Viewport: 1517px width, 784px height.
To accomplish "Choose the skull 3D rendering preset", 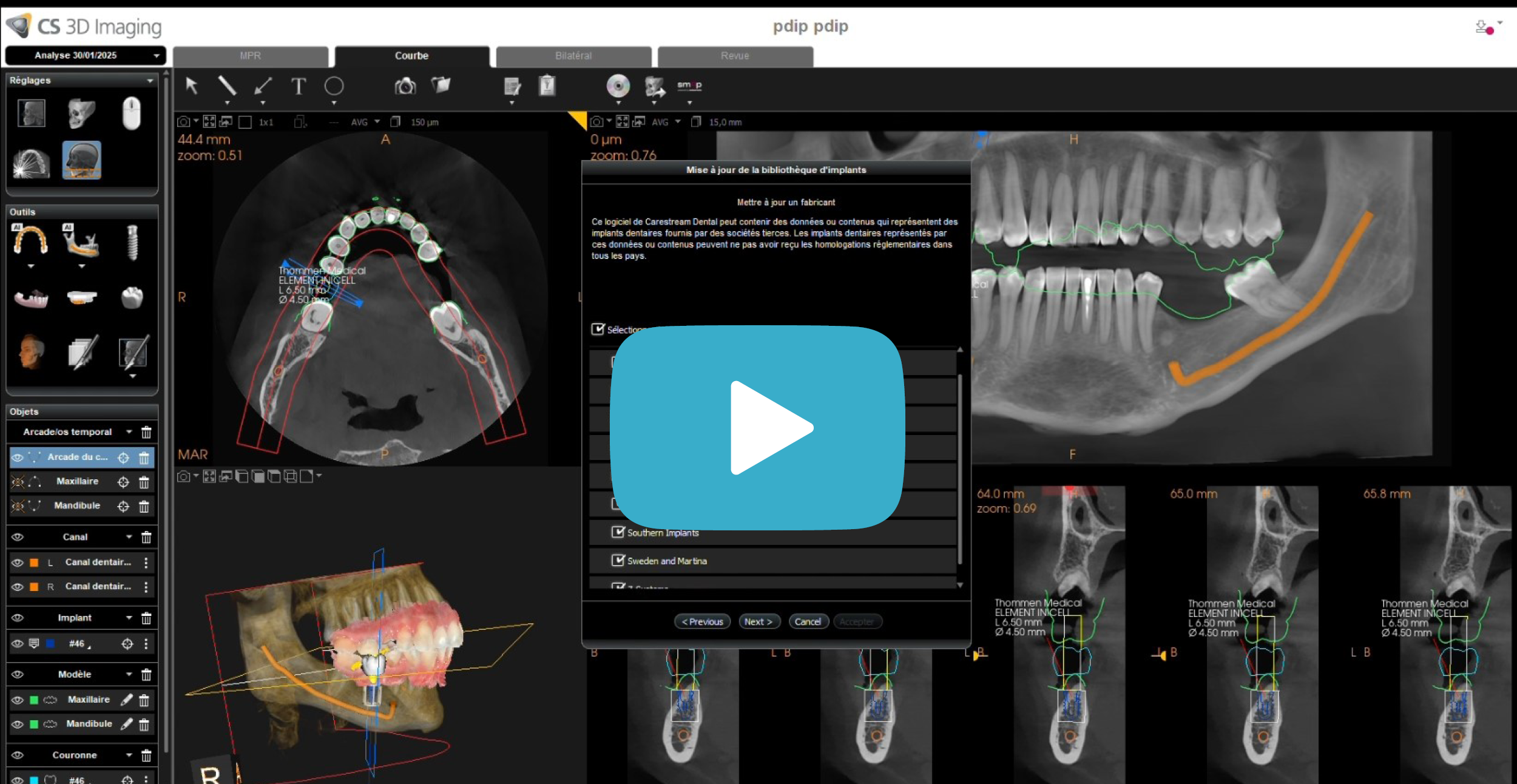I will (x=82, y=113).
